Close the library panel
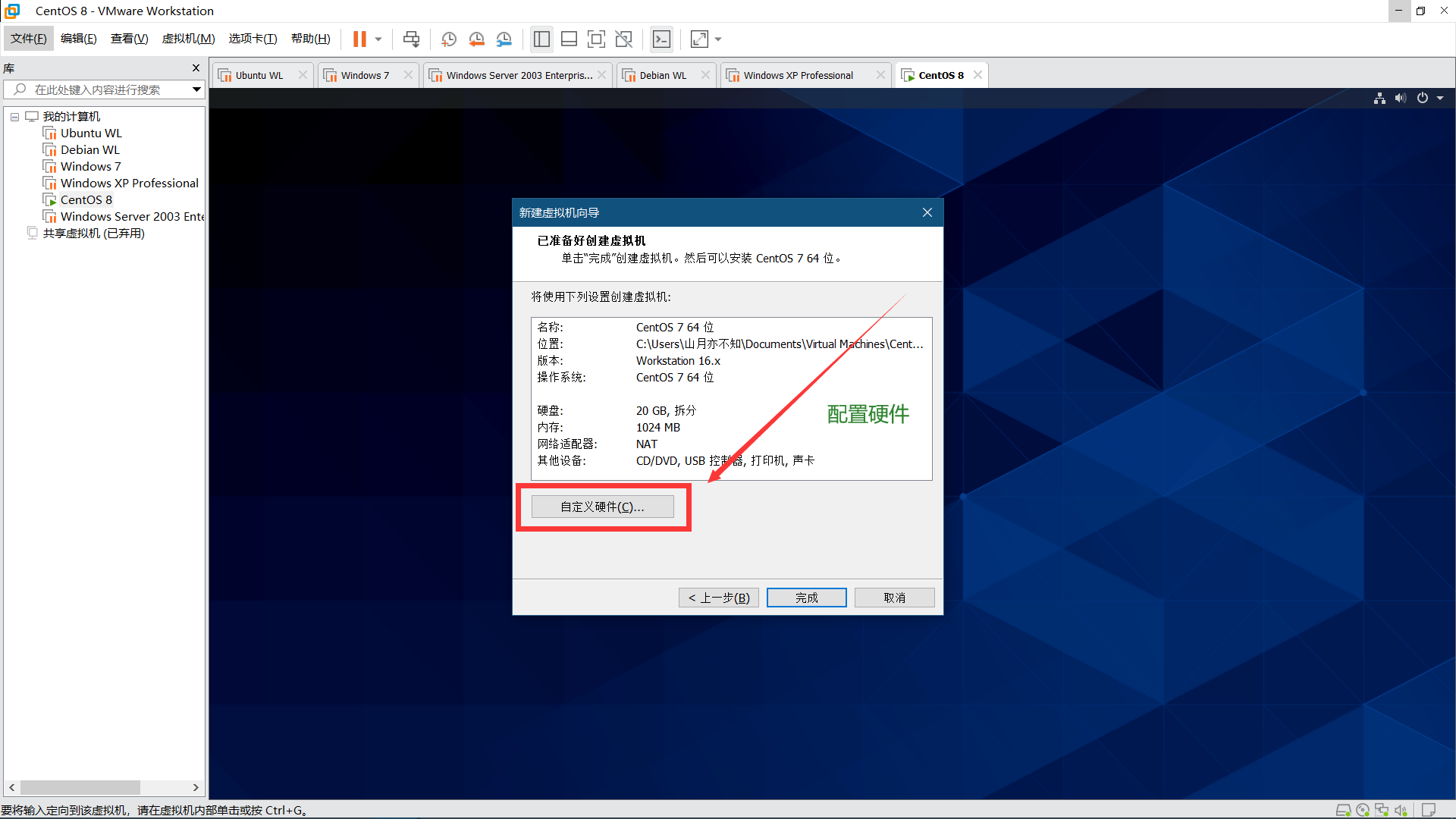 (x=196, y=67)
